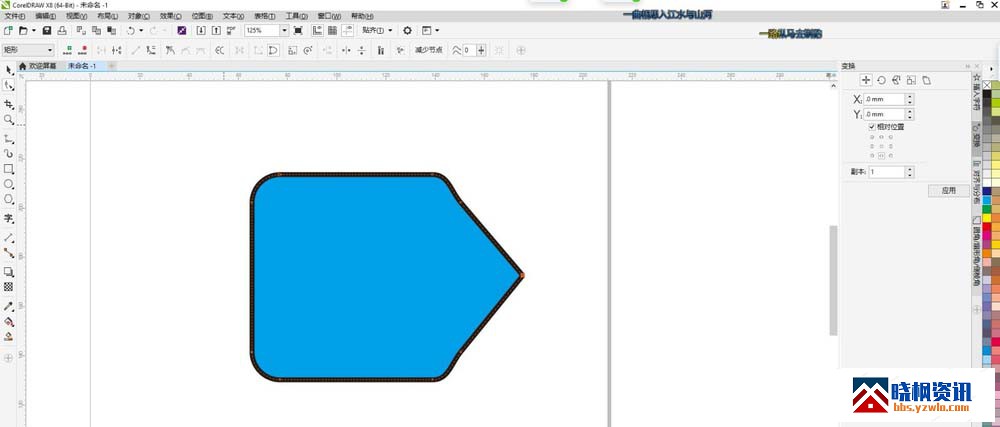Adjust the X position spinner arrows
The height and width of the screenshot is (427, 1000).
[909, 99]
